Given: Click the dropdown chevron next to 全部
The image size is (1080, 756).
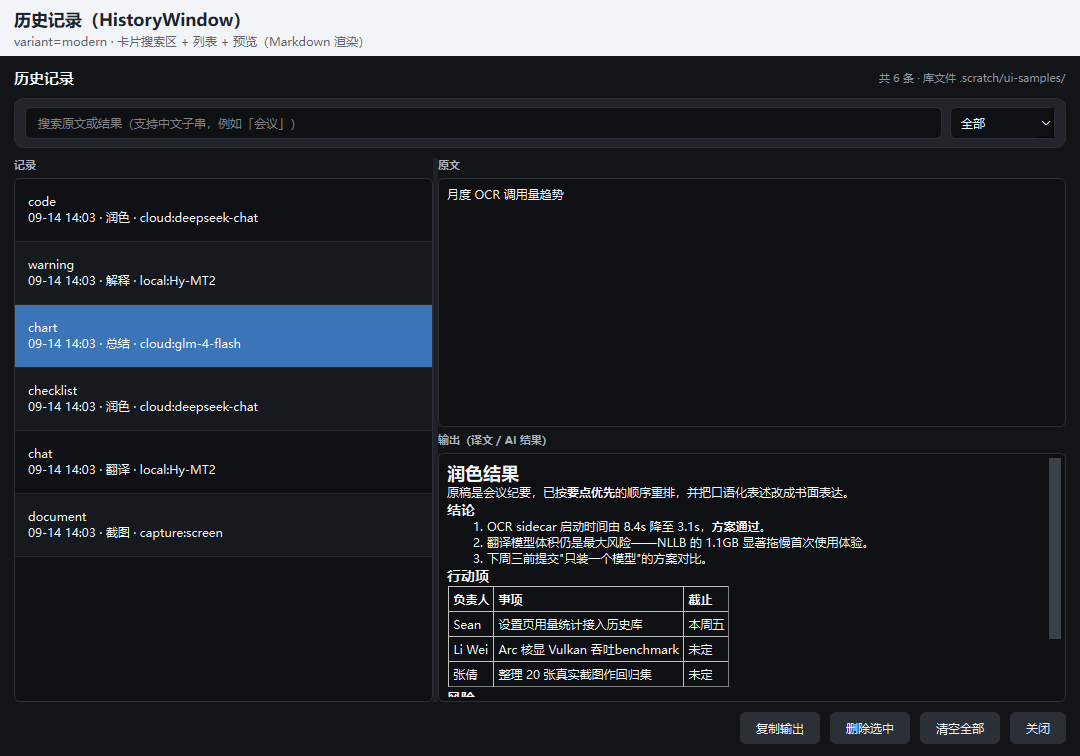Looking at the screenshot, I should (x=1045, y=123).
